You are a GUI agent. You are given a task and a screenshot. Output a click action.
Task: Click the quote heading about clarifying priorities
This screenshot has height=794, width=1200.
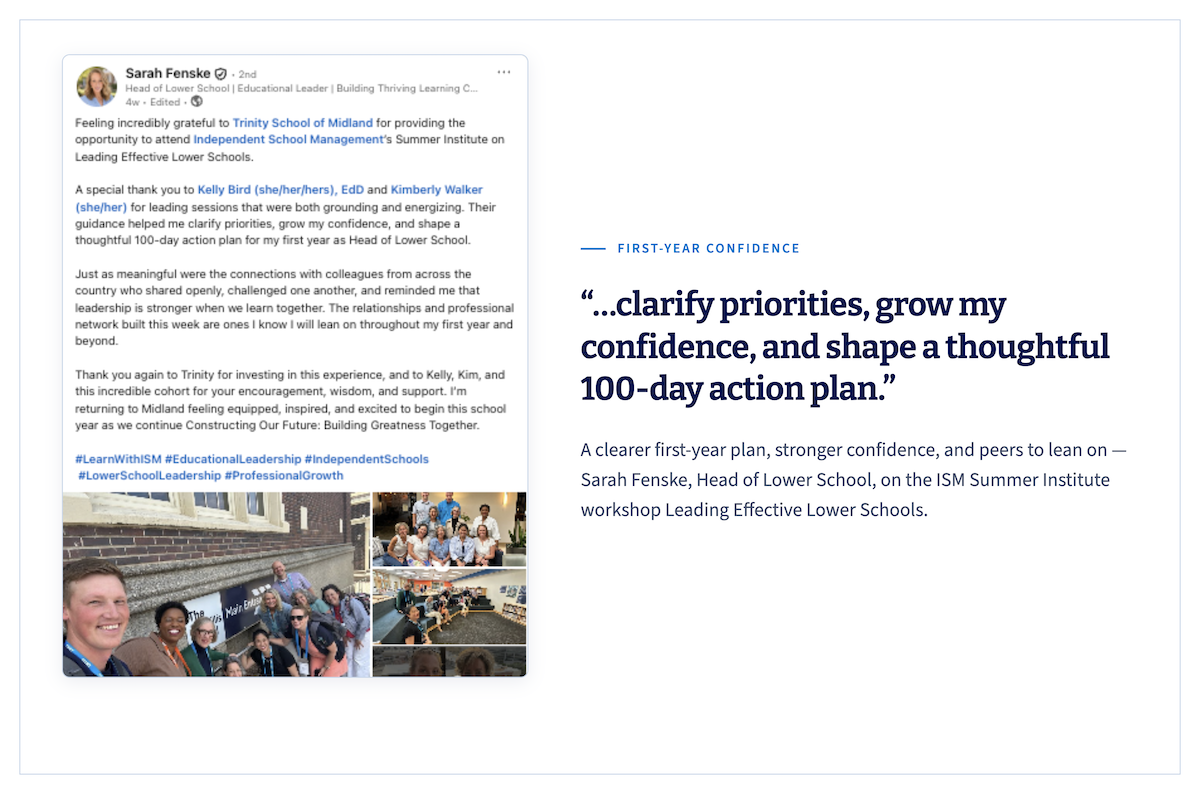click(845, 347)
